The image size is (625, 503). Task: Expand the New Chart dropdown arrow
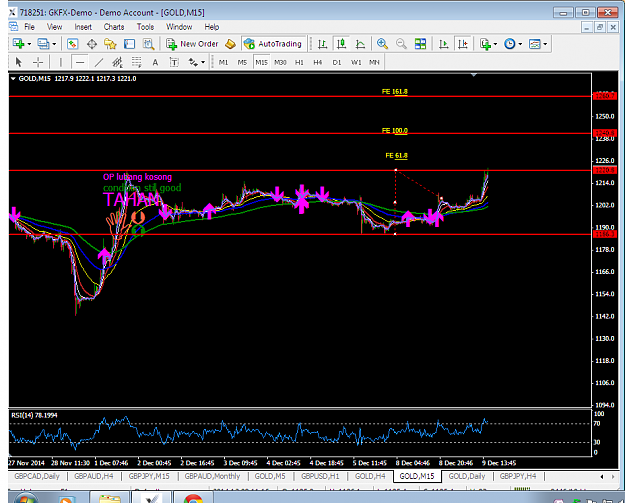pos(29,44)
